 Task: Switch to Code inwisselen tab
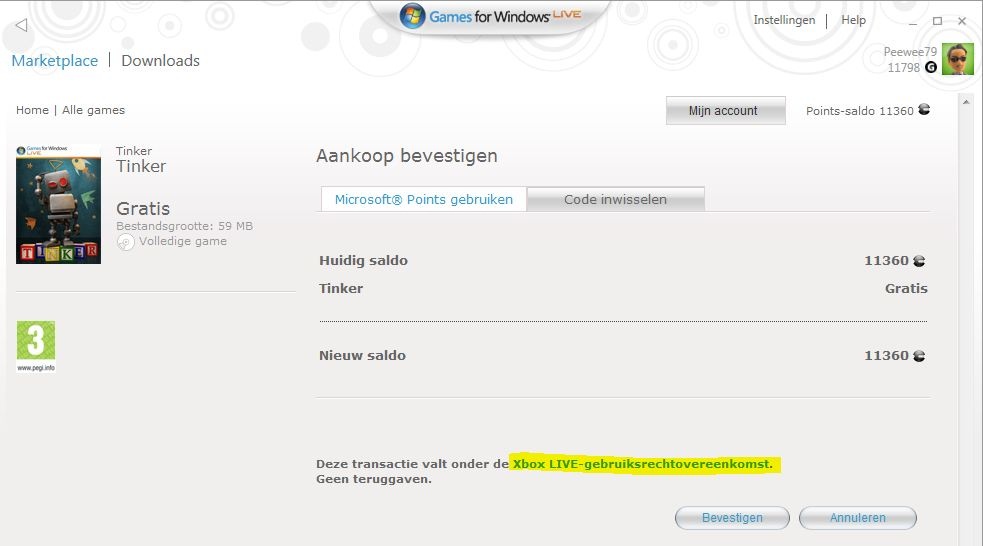pyautogui.click(x=616, y=199)
